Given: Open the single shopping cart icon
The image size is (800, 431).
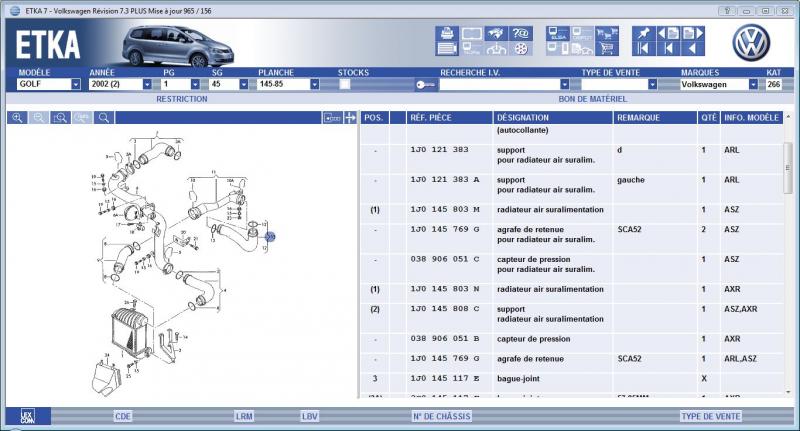Looking at the screenshot, I should point(607,48).
